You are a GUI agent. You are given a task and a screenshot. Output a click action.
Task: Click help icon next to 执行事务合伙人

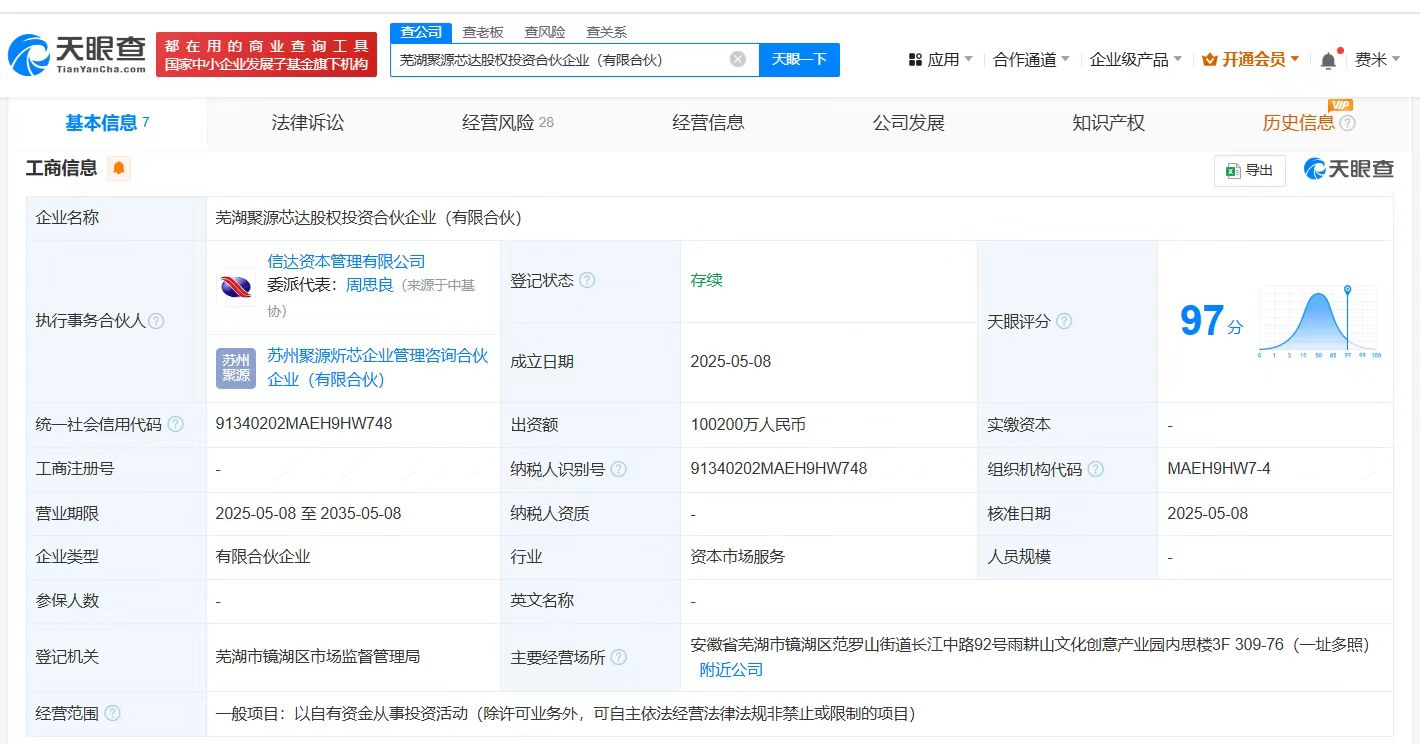(156, 321)
